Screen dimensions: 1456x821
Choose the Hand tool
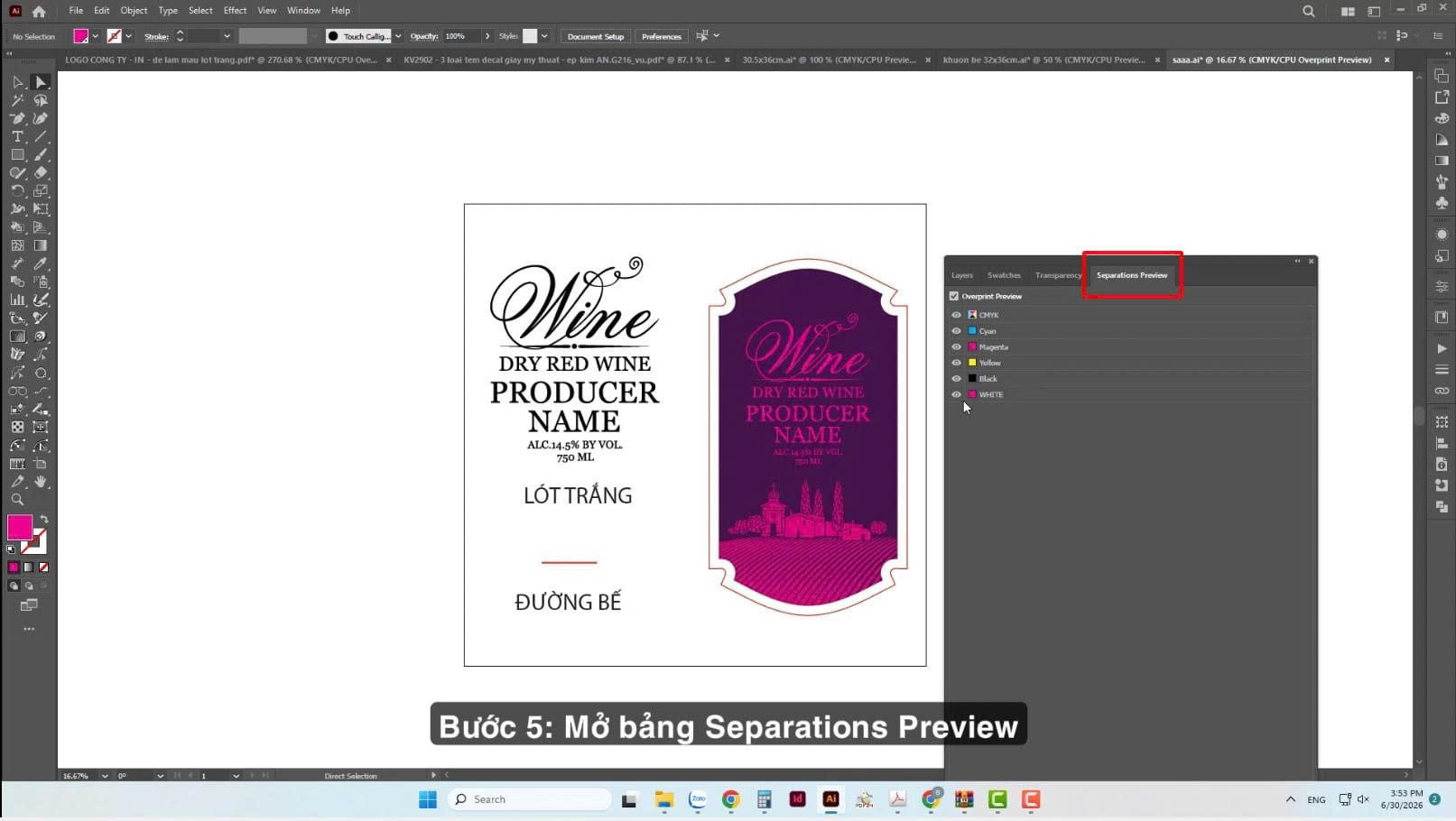pyautogui.click(x=41, y=482)
